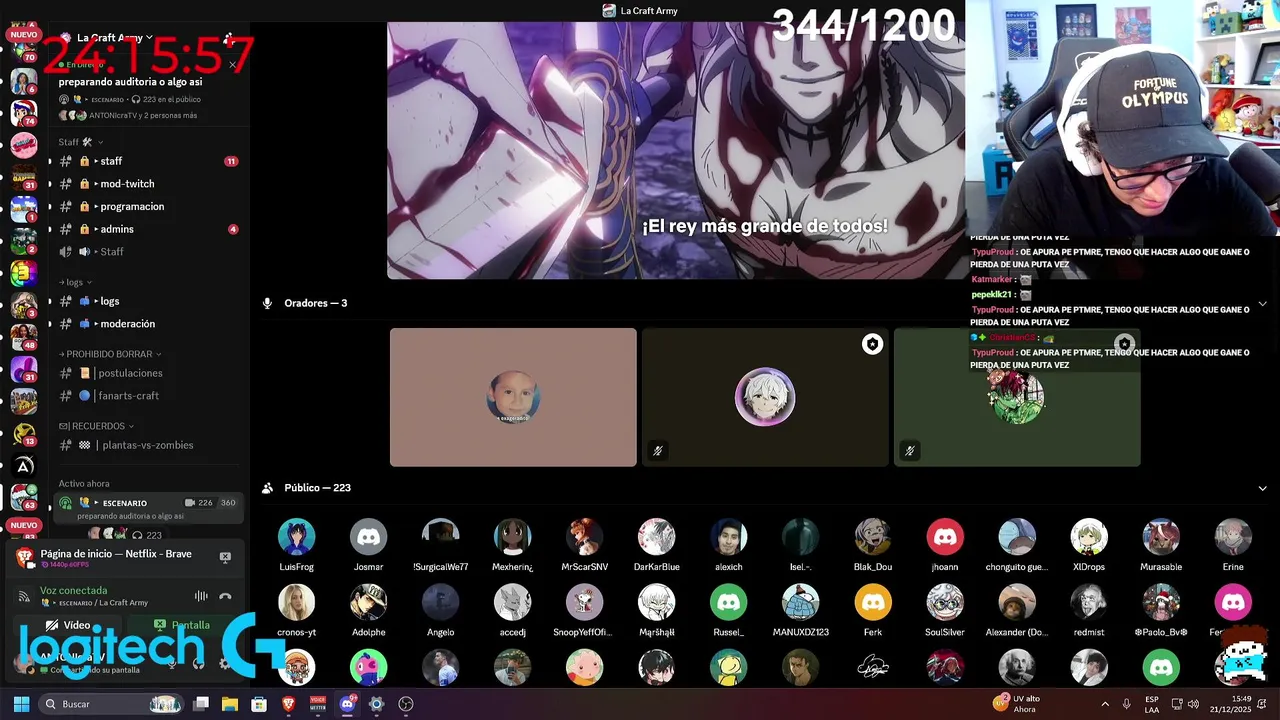This screenshot has width=1280, height=720.
Task: Open the server icon with badge 74
Action: point(24,112)
